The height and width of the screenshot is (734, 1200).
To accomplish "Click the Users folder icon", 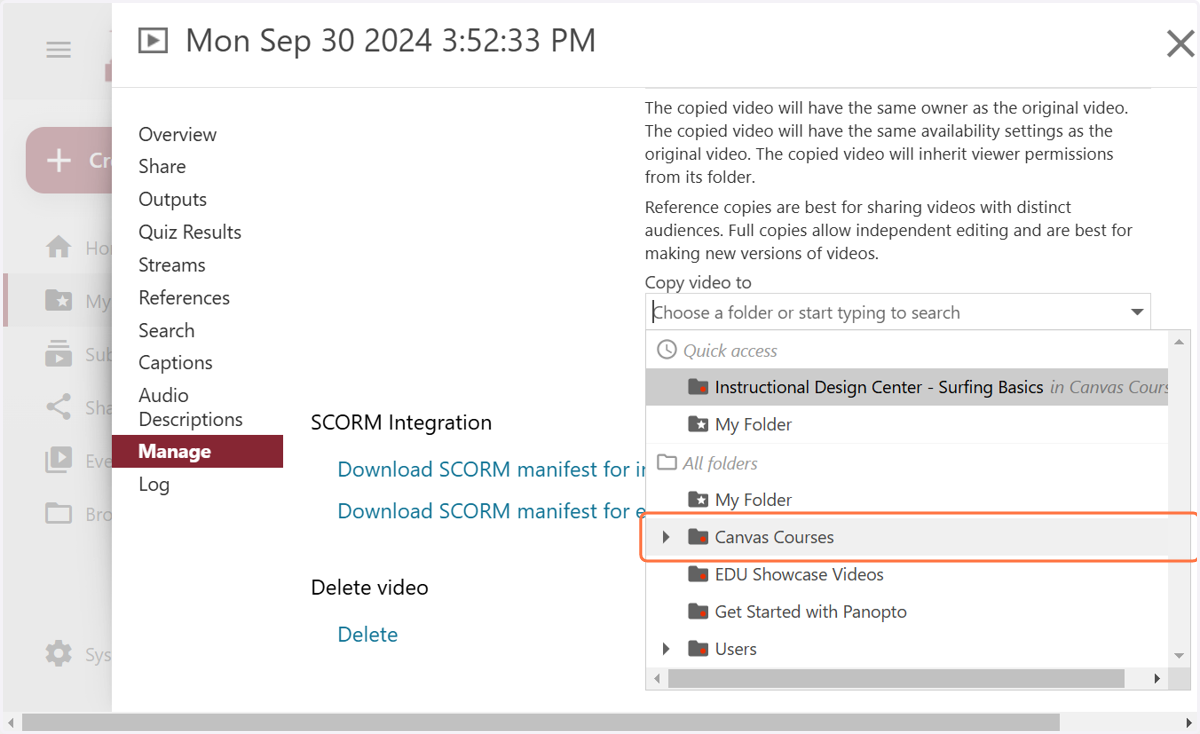I will [x=698, y=649].
